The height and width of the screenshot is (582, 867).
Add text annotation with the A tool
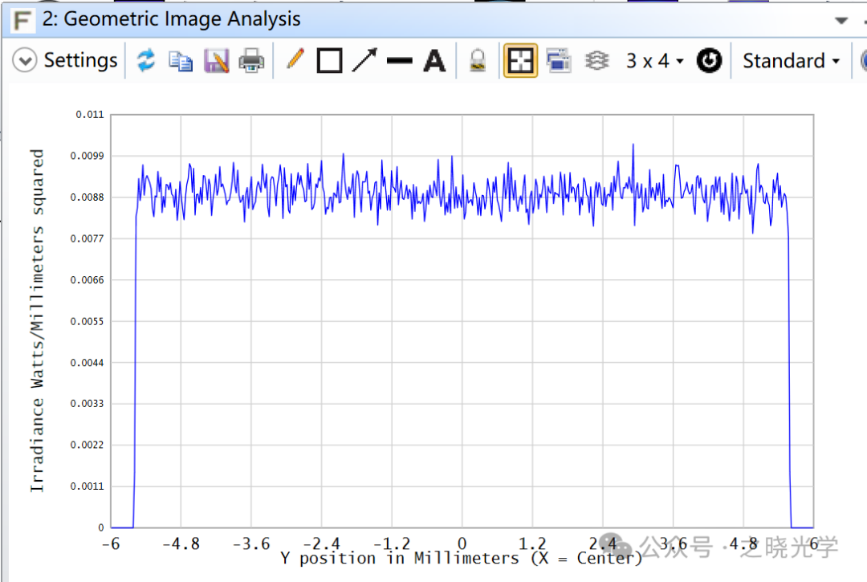[434, 61]
